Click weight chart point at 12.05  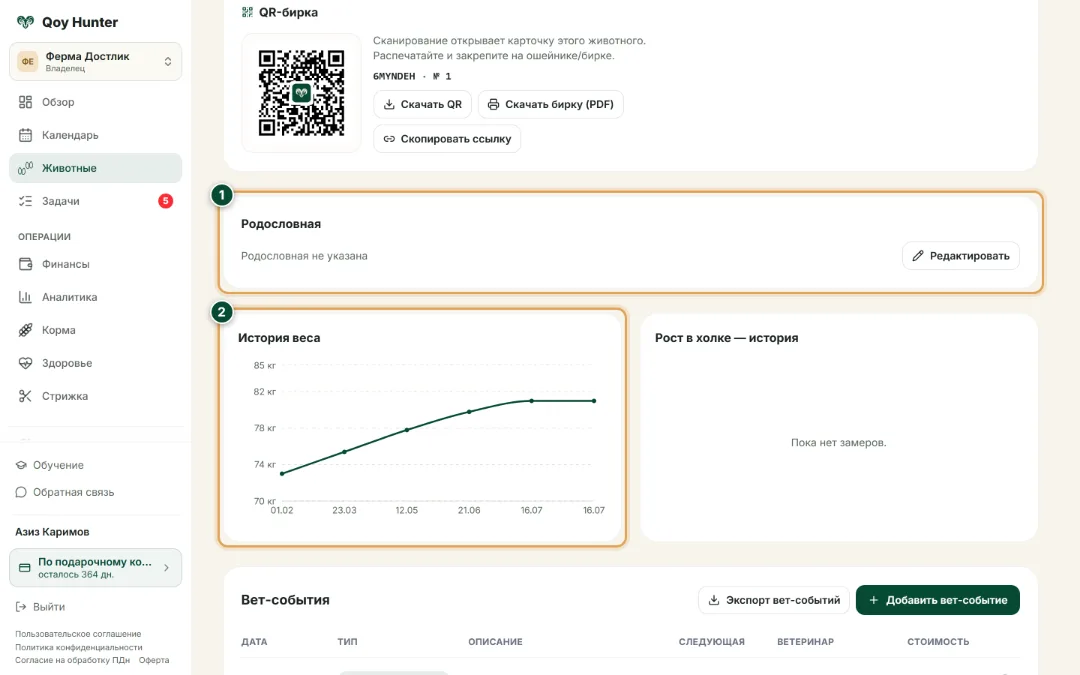tap(407, 430)
